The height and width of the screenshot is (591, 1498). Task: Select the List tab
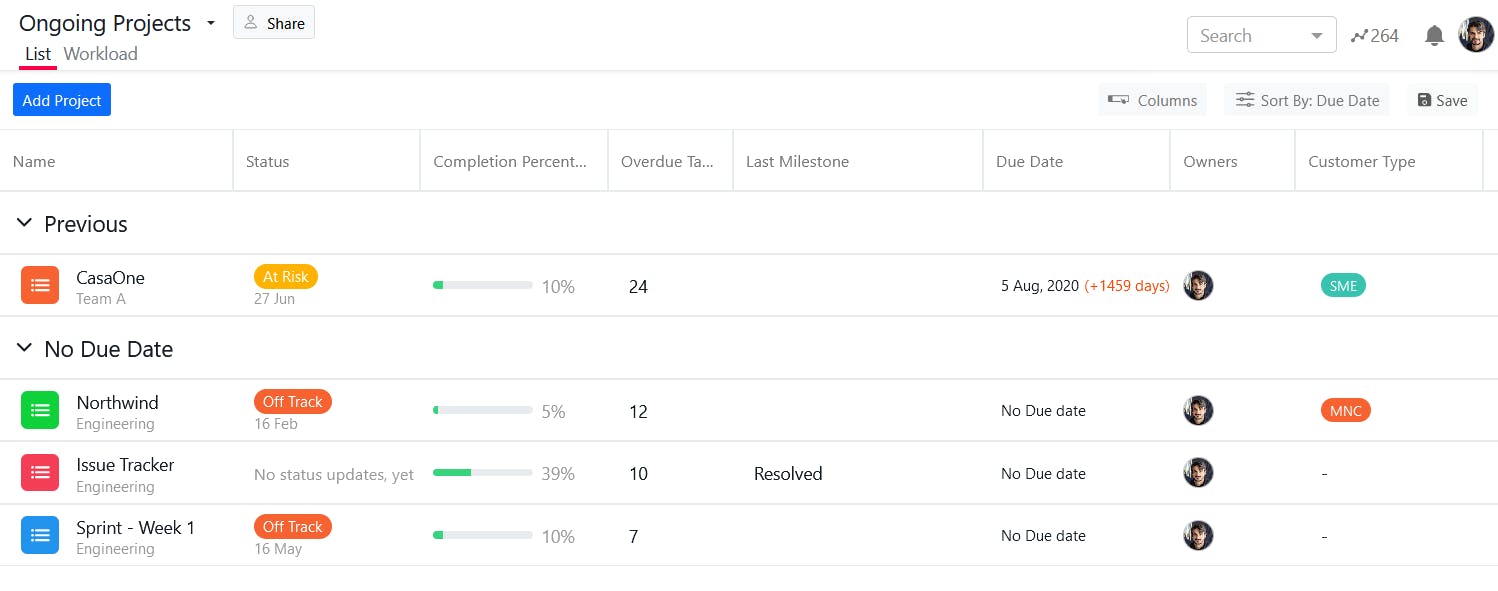[x=37, y=54]
